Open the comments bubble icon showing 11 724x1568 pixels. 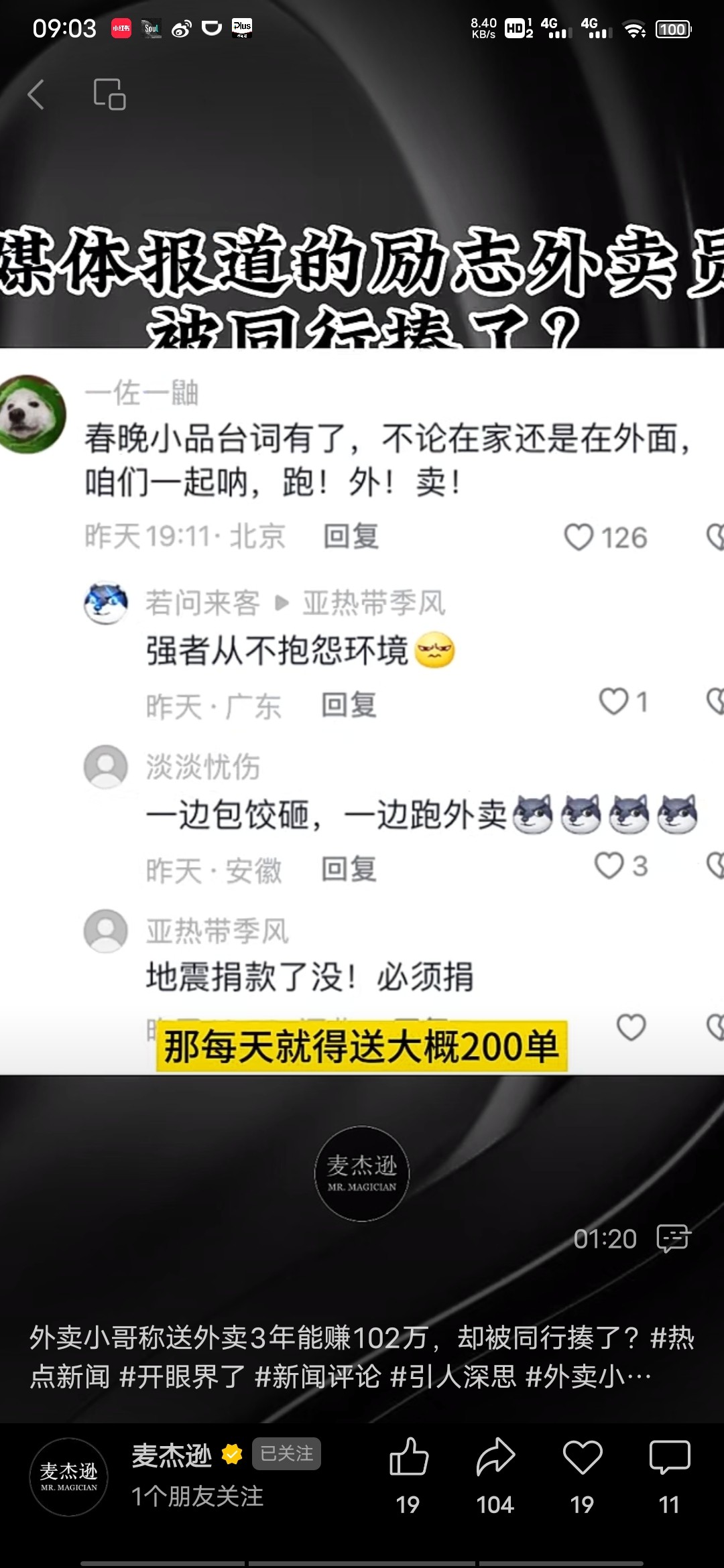669,1456
